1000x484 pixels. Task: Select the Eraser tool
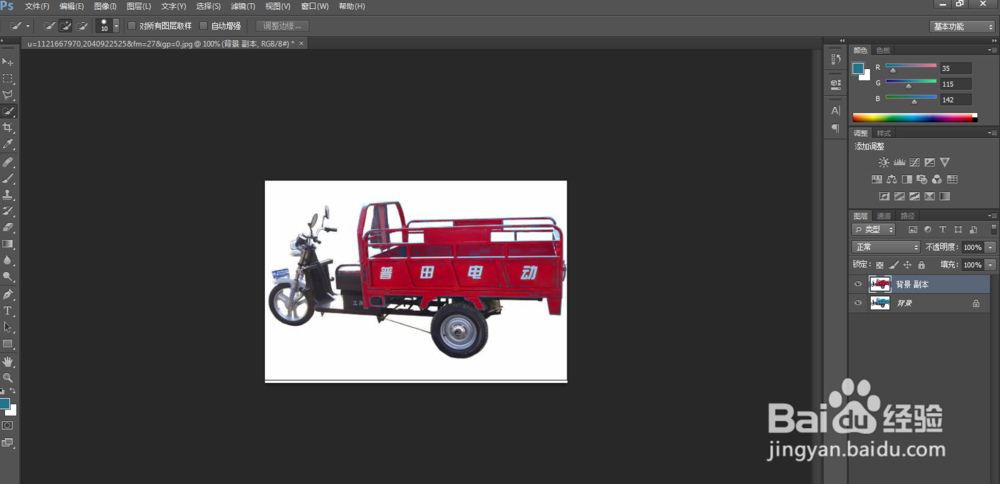pyautogui.click(x=8, y=228)
